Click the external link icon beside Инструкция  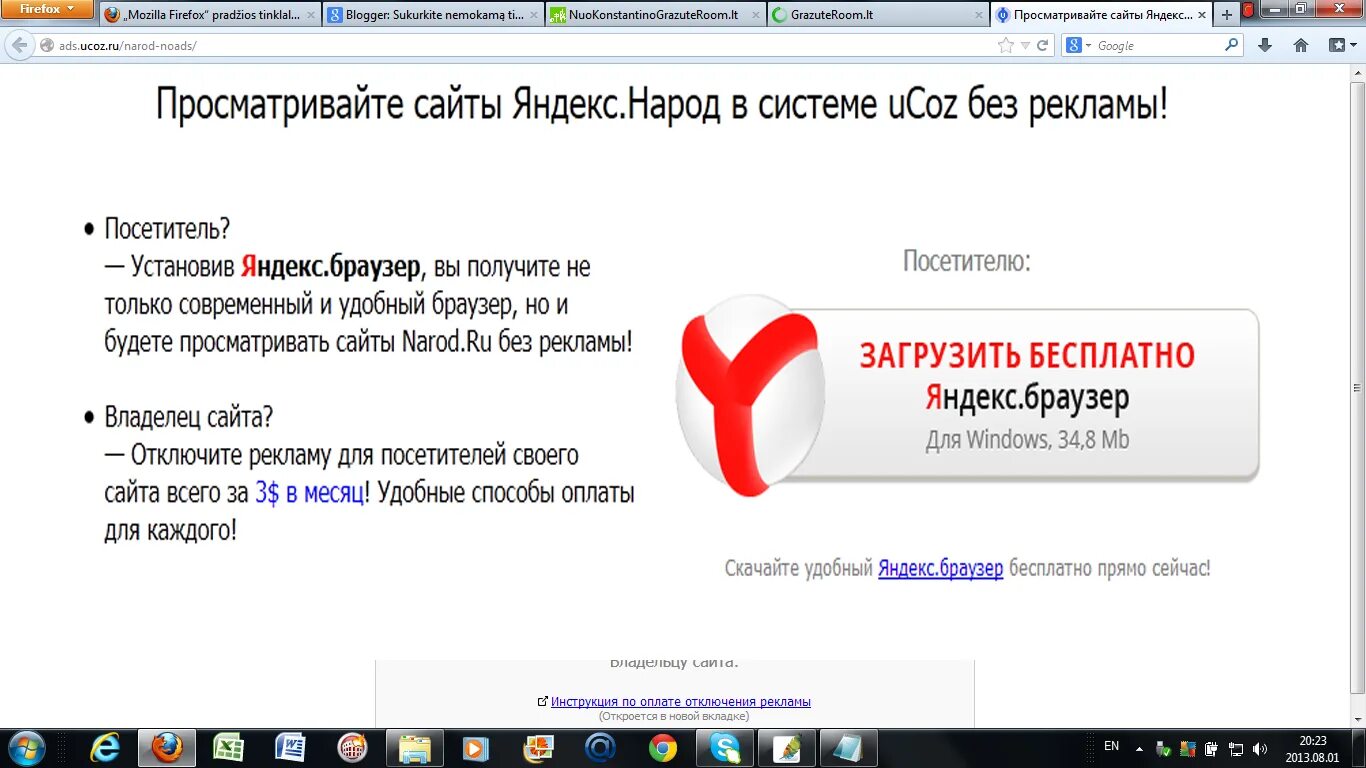point(542,702)
